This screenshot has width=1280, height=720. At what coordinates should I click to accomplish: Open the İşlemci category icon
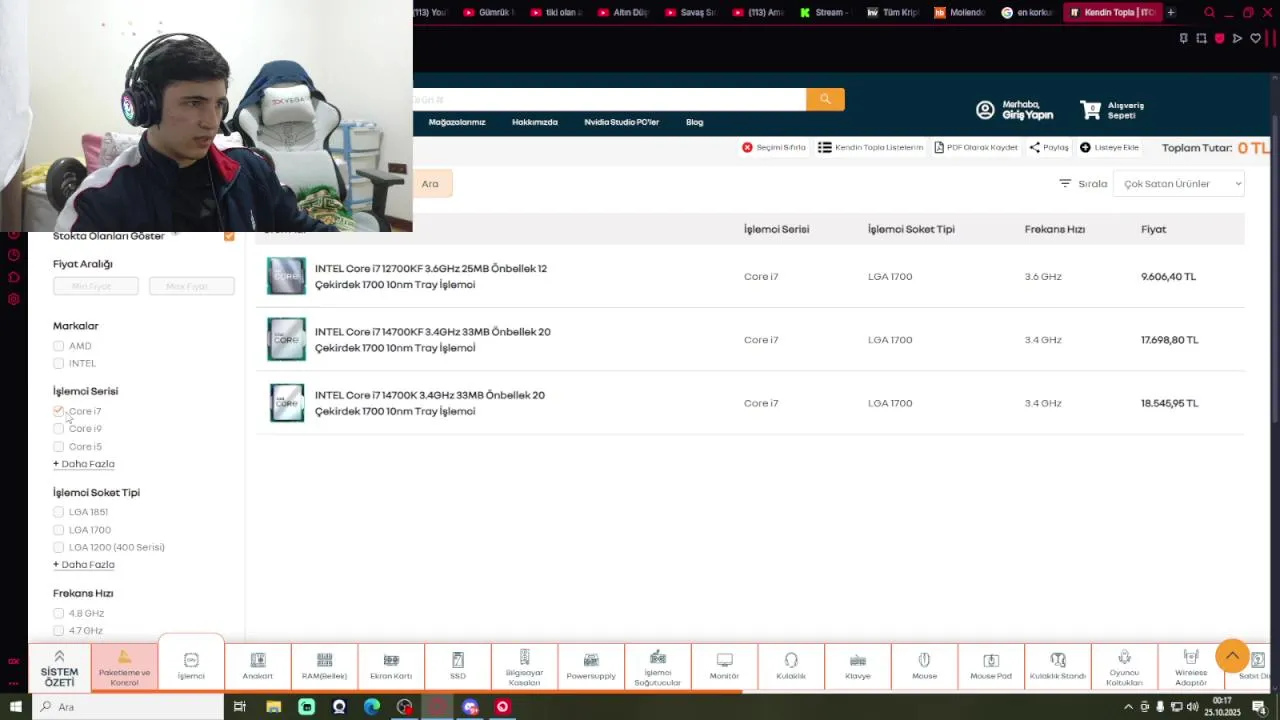[191, 666]
